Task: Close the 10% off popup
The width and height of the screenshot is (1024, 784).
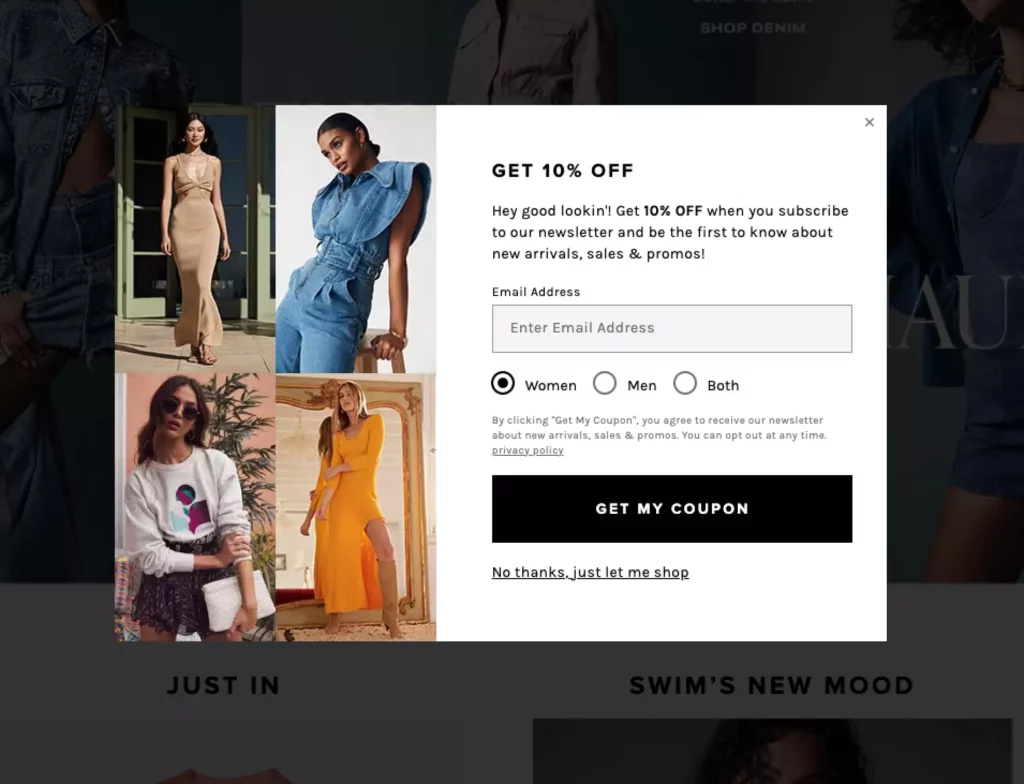Action: (x=869, y=122)
